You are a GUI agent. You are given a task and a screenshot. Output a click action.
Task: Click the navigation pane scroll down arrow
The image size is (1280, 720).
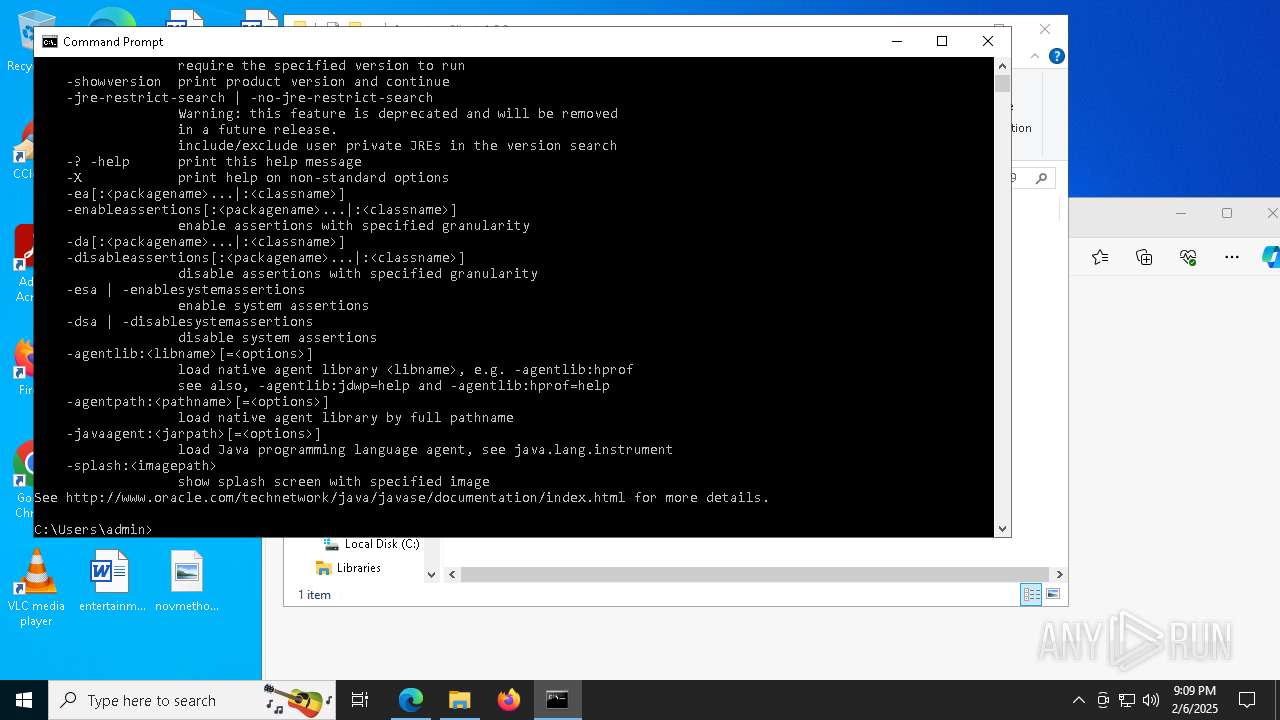(x=431, y=574)
